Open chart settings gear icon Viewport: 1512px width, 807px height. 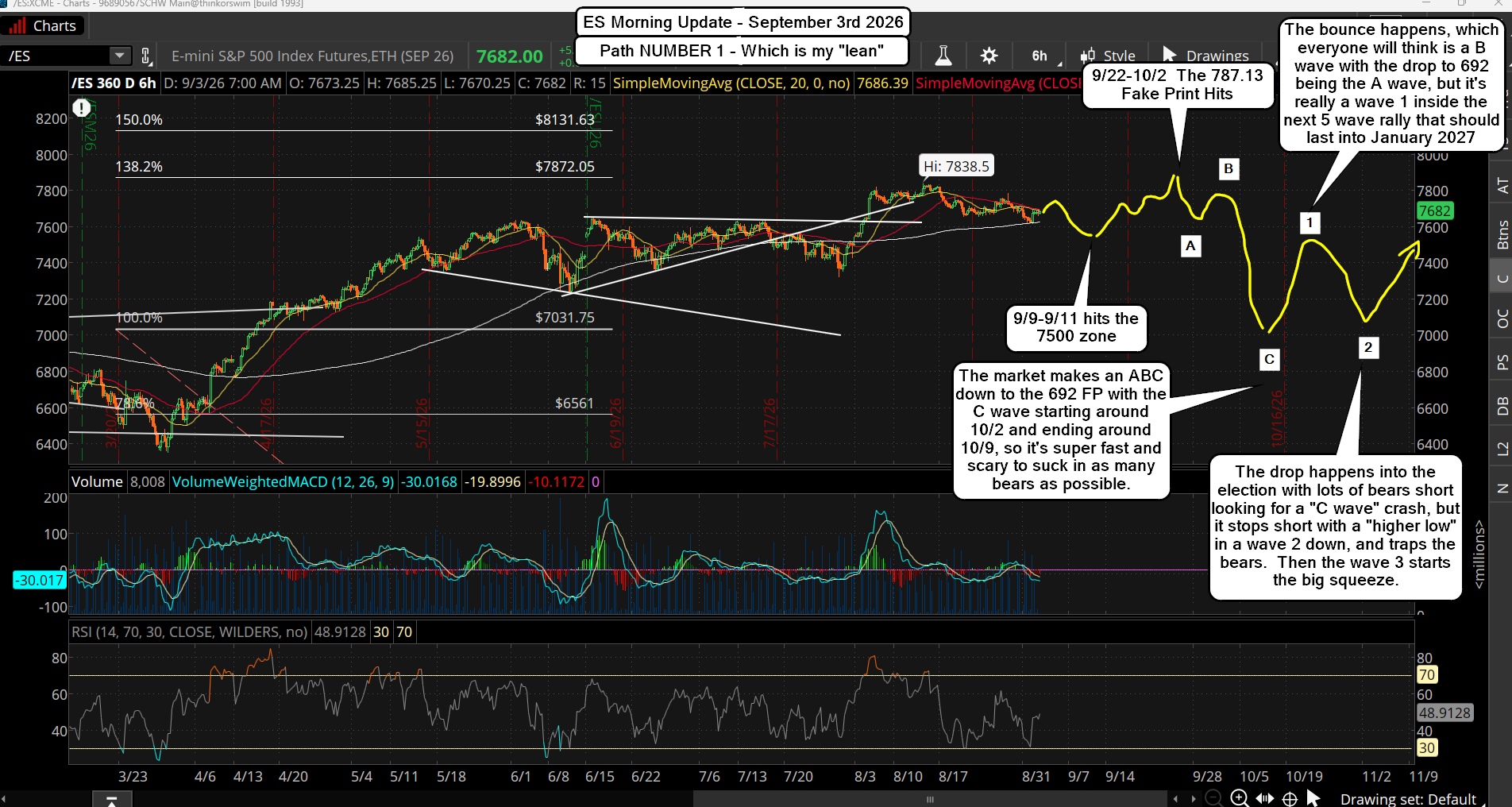coord(989,56)
